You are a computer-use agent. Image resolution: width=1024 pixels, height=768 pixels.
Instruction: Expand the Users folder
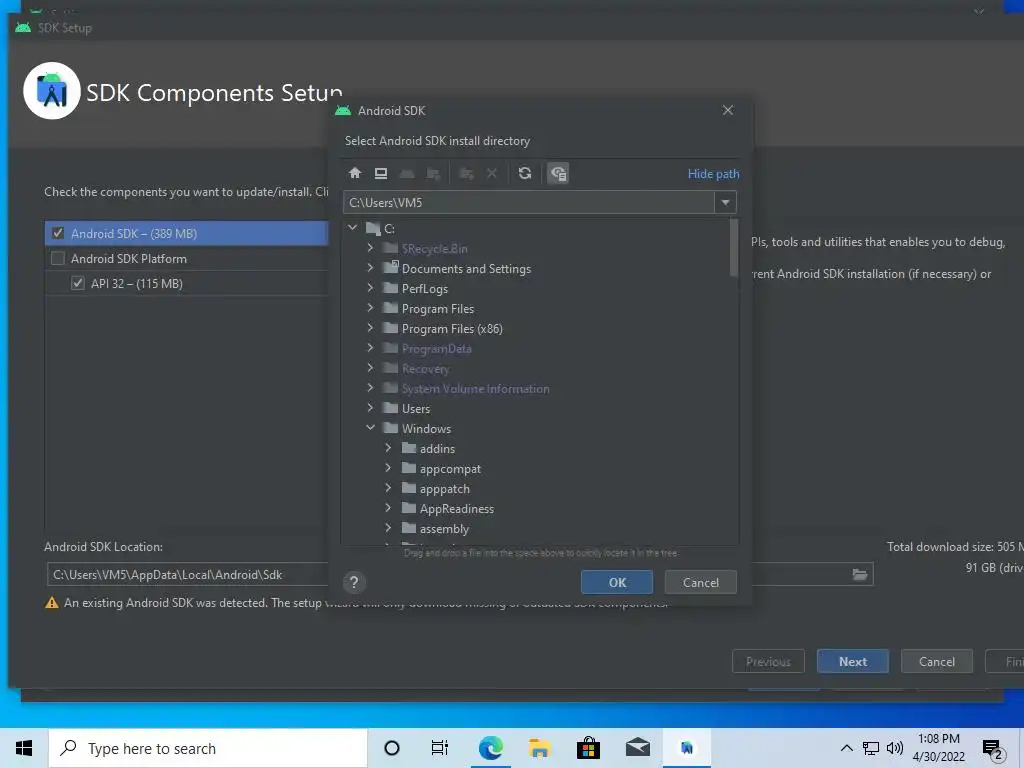pos(370,408)
